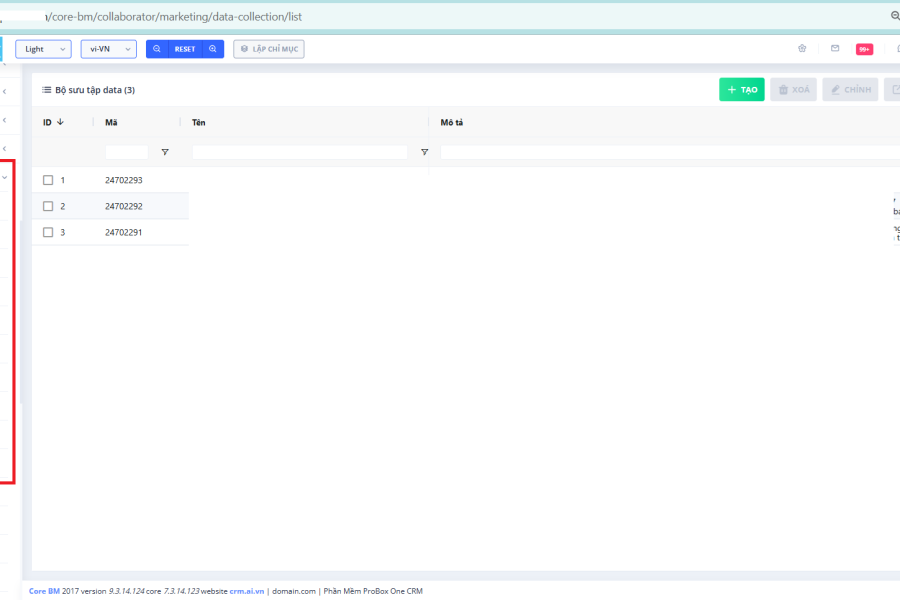900x600 pixels.
Task: Open the mail envelope icon
Action: point(835,48)
